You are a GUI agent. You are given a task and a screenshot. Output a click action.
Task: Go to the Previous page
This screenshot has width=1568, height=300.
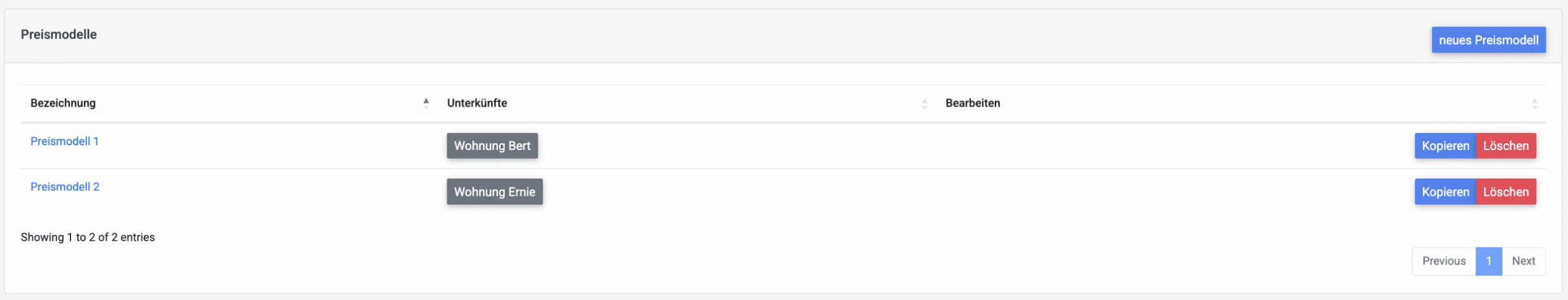pos(1444,261)
